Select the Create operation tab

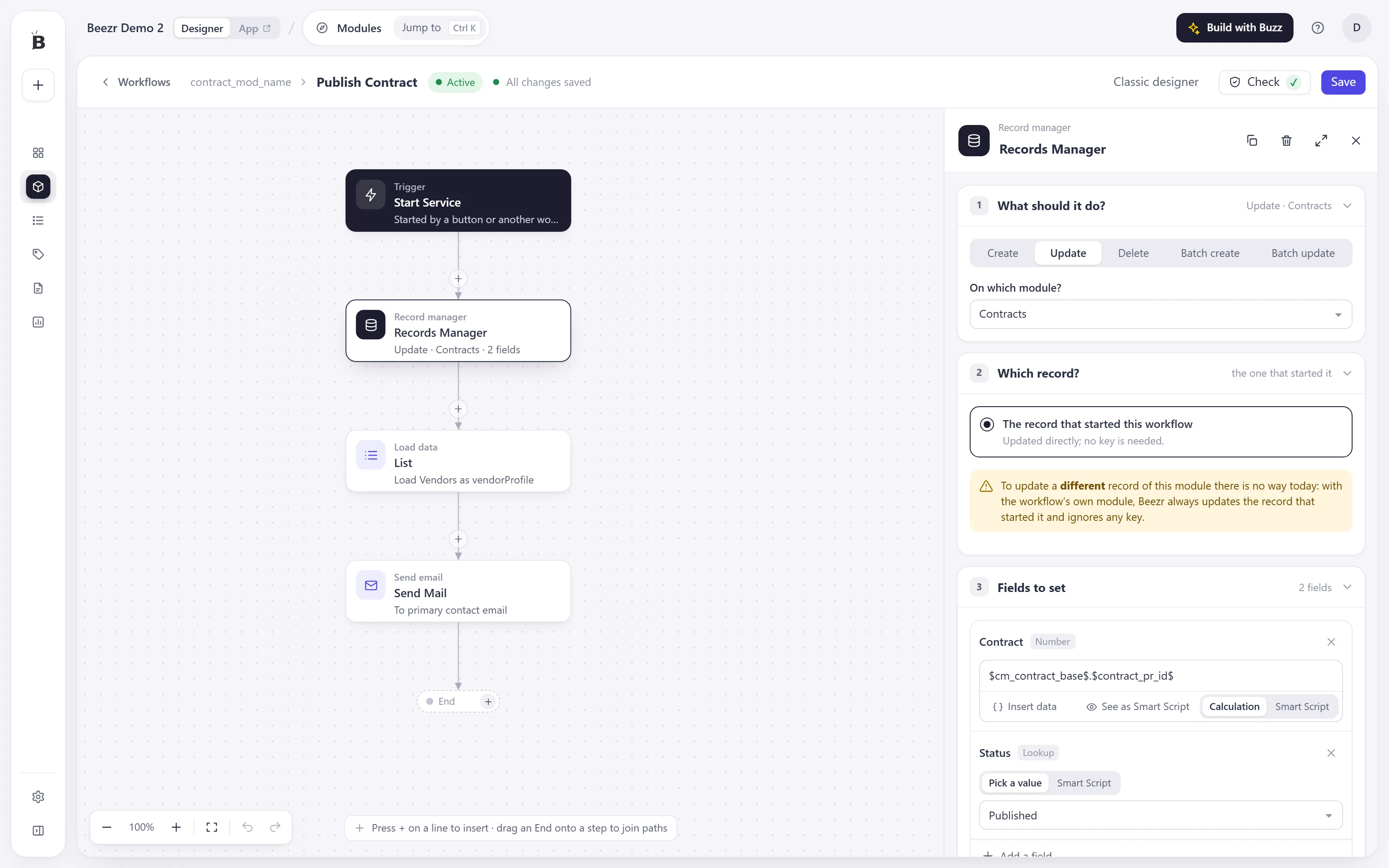1003,253
